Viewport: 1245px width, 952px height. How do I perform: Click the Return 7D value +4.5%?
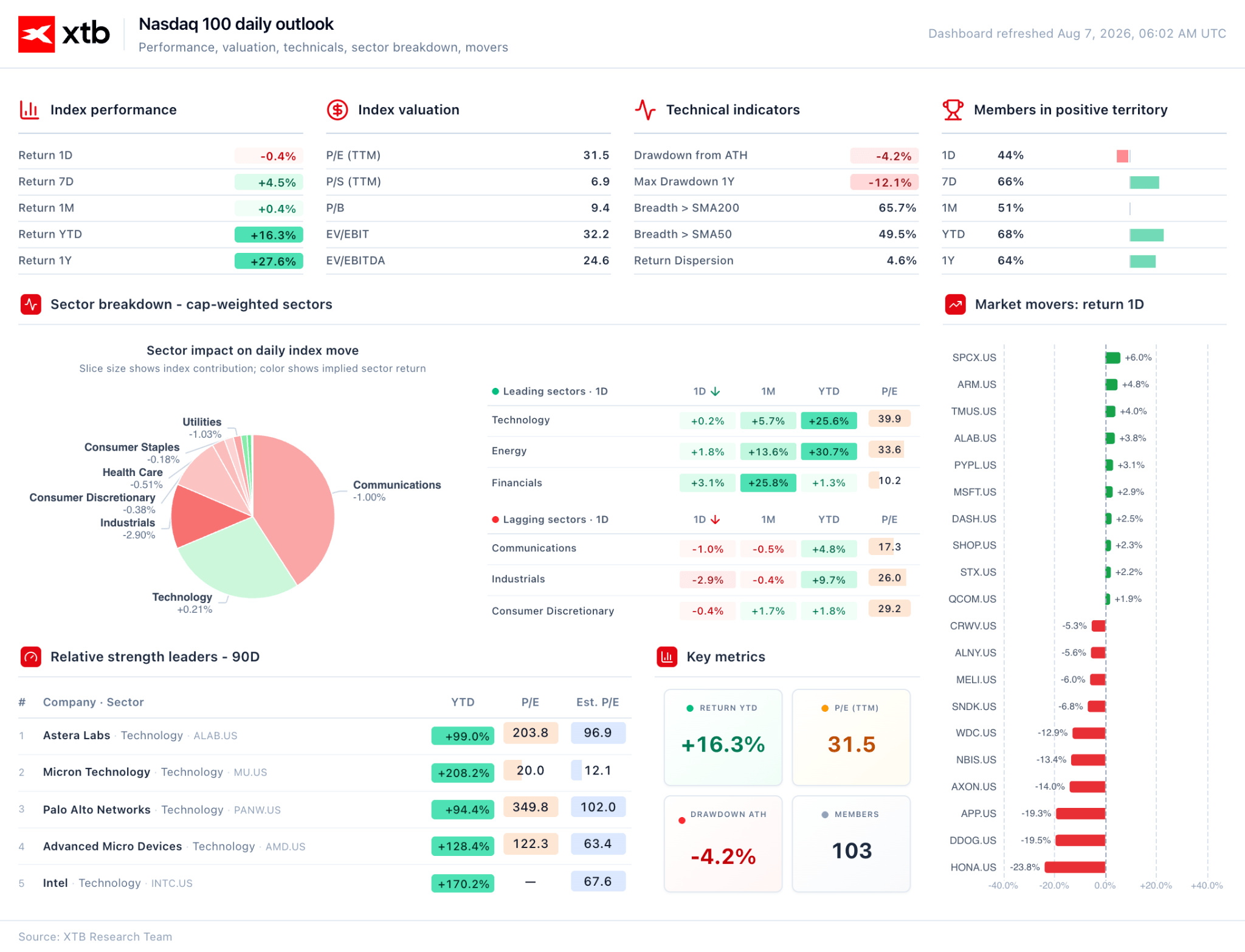(x=269, y=182)
